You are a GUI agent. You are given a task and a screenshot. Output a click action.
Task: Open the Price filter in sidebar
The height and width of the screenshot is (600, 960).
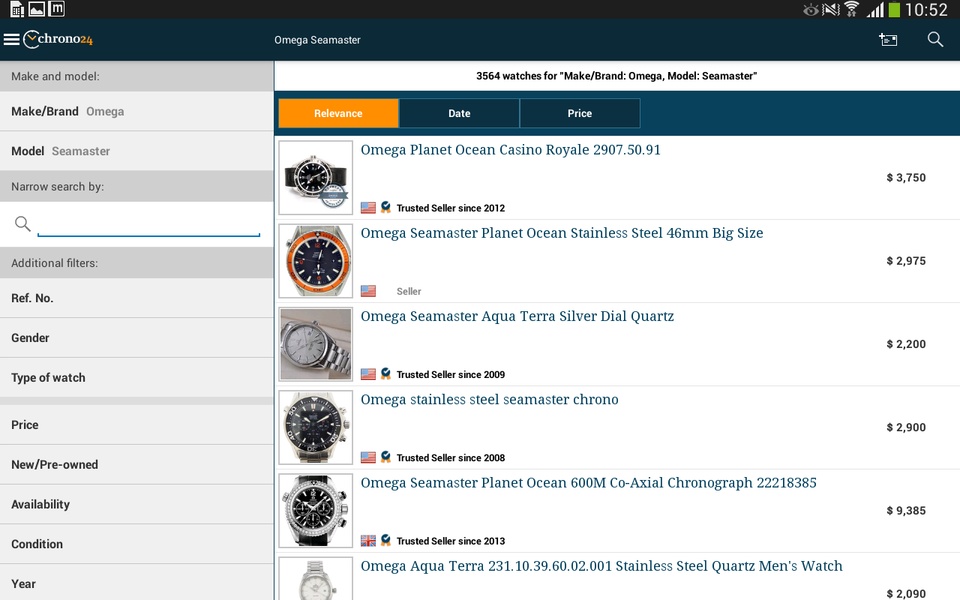coord(137,425)
